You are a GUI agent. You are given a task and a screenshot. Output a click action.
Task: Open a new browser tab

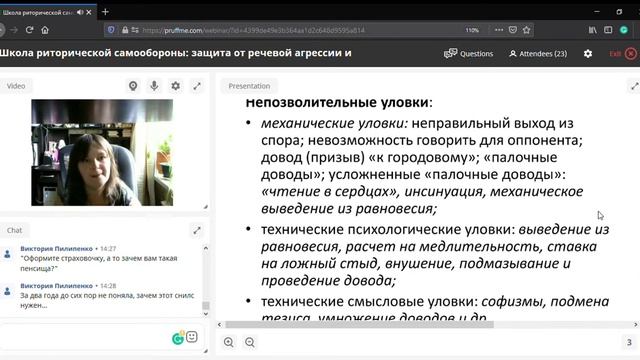[x=105, y=12]
